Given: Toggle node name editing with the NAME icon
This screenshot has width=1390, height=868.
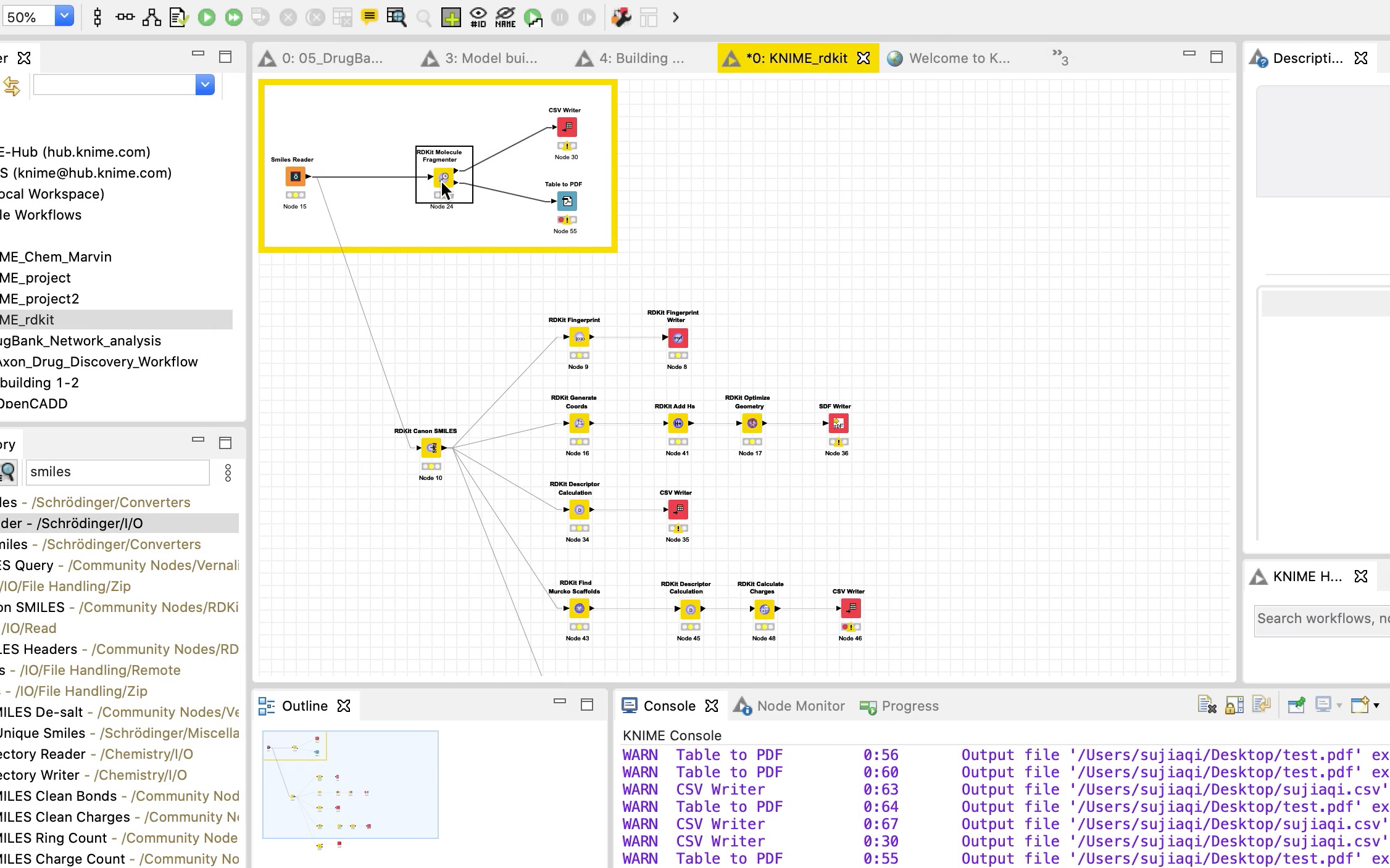Looking at the screenshot, I should pyautogui.click(x=504, y=18).
